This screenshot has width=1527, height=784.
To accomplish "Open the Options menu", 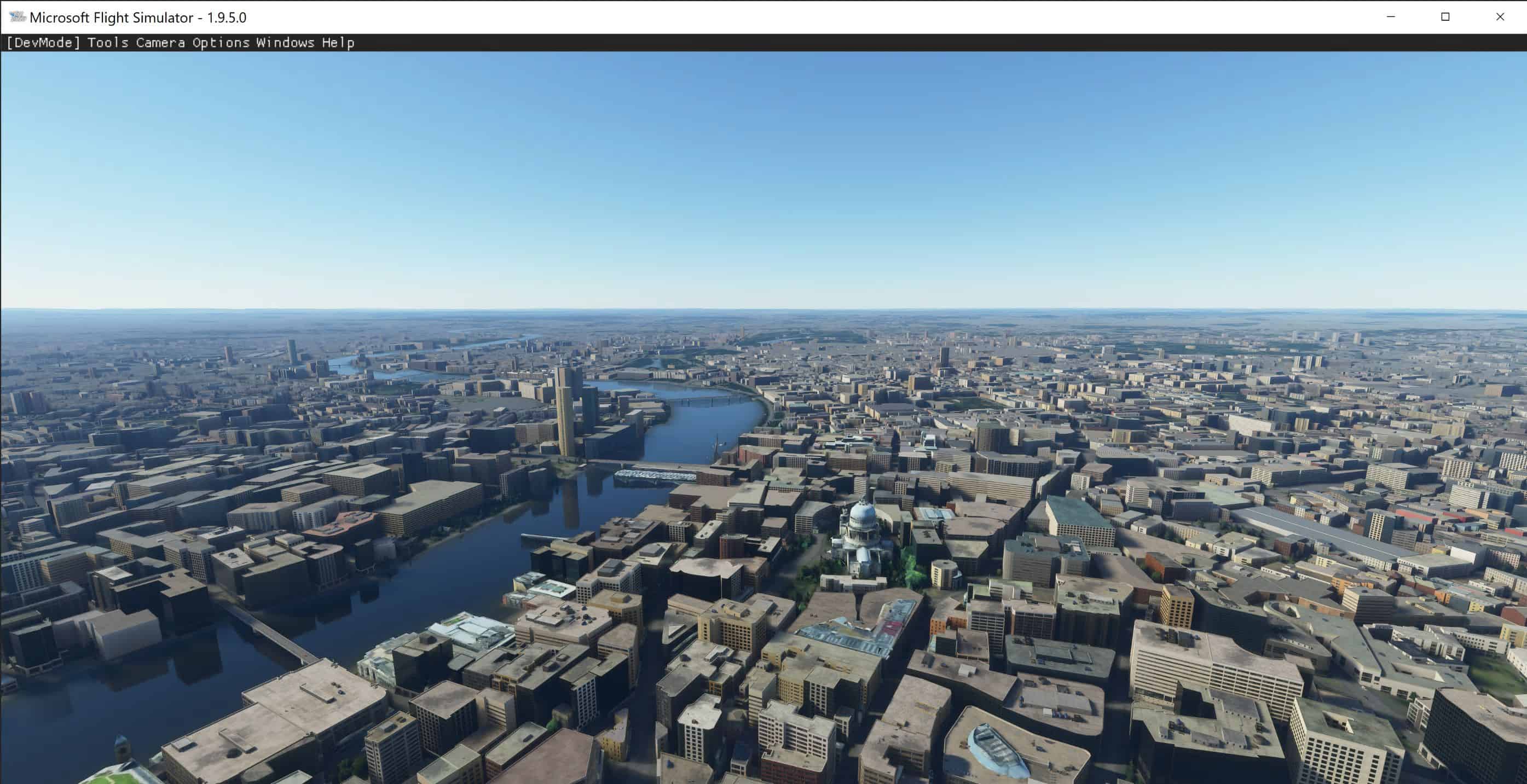I will click(x=221, y=43).
